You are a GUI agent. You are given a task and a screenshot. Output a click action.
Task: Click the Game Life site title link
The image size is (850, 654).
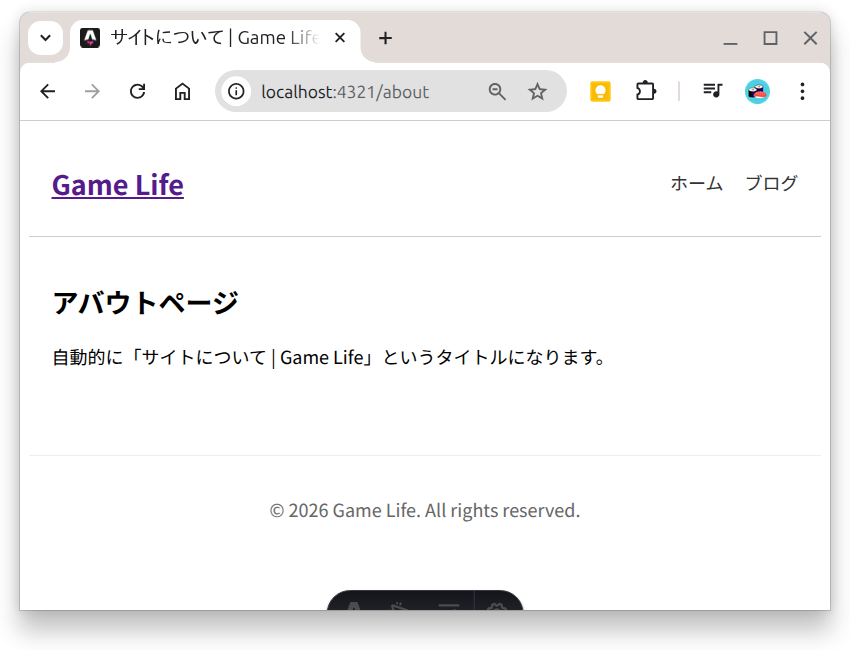[117, 185]
